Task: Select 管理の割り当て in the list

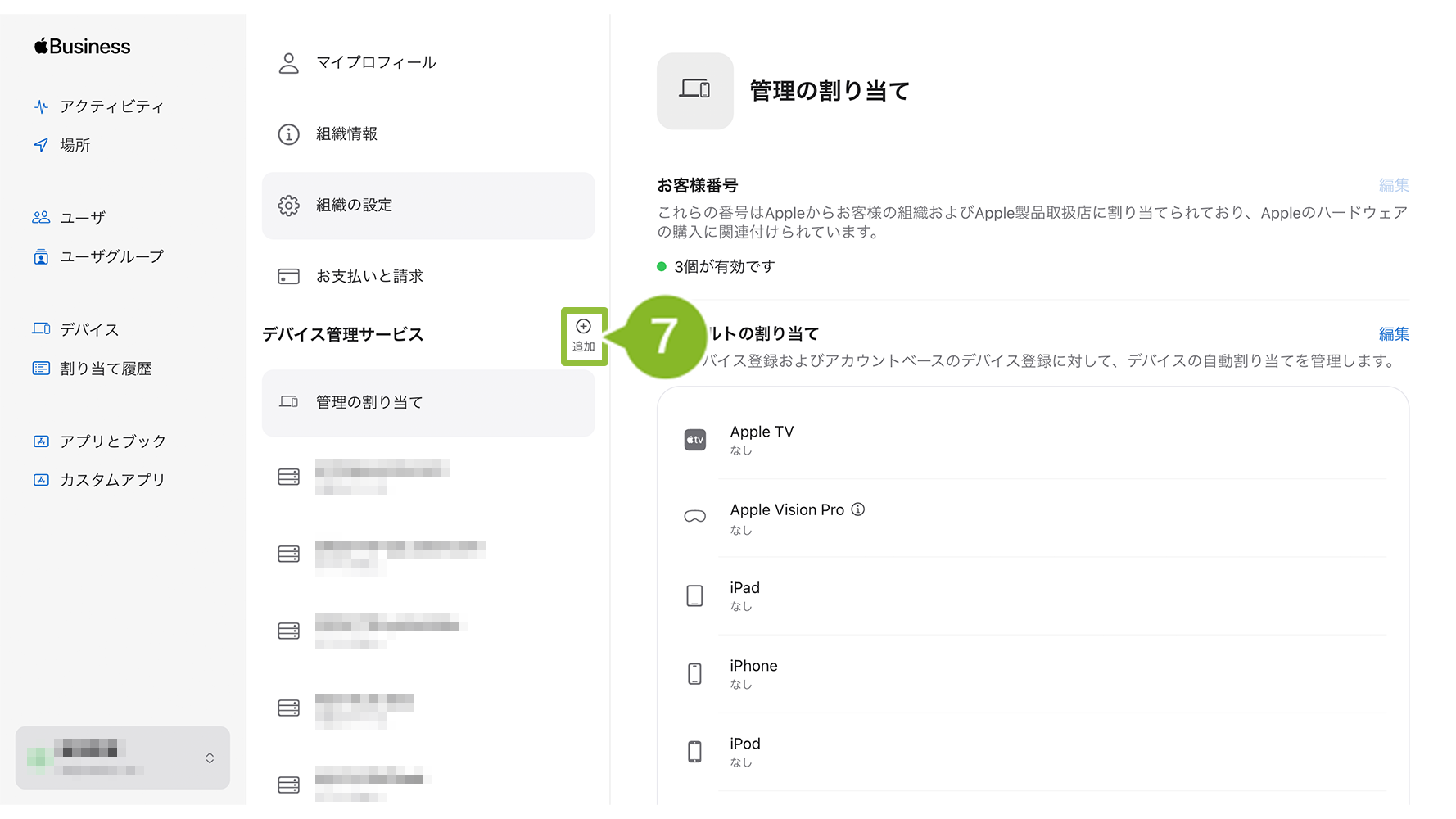Action: coord(428,403)
